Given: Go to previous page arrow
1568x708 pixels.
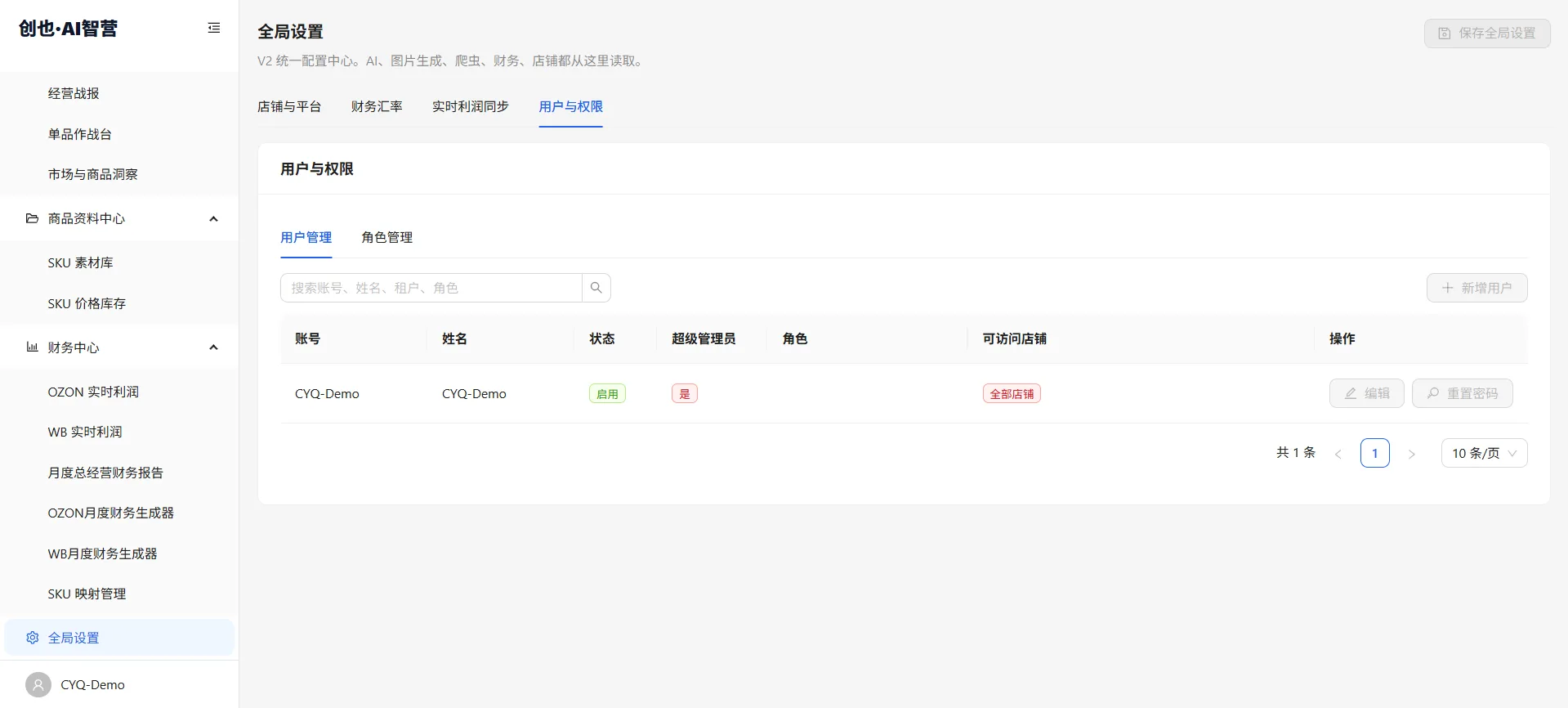Looking at the screenshot, I should 1338,454.
